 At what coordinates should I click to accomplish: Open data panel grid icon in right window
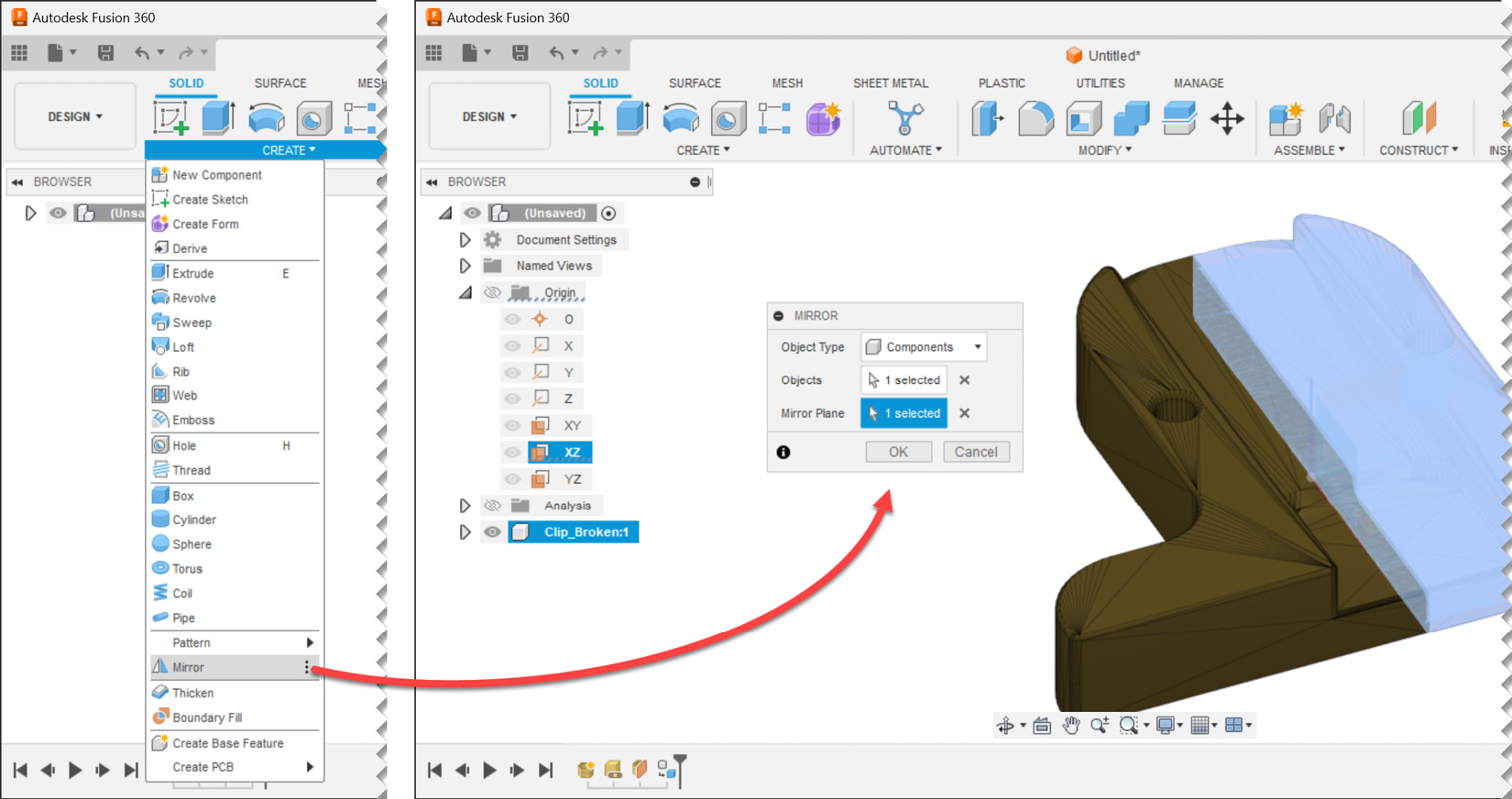pos(433,53)
